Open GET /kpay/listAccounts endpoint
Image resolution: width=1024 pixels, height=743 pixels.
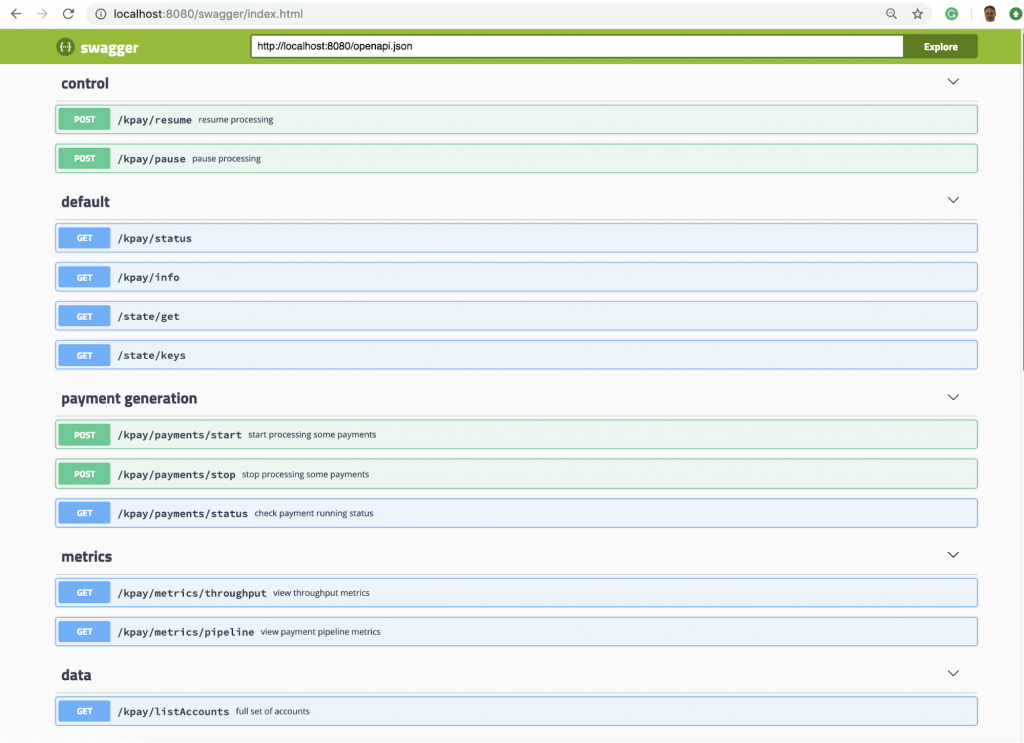516,711
